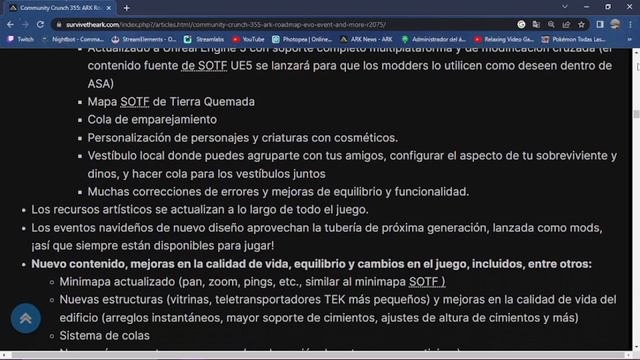Toggle the browser side panel
Viewport: 640px width, 360px height.
coord(600,24)
